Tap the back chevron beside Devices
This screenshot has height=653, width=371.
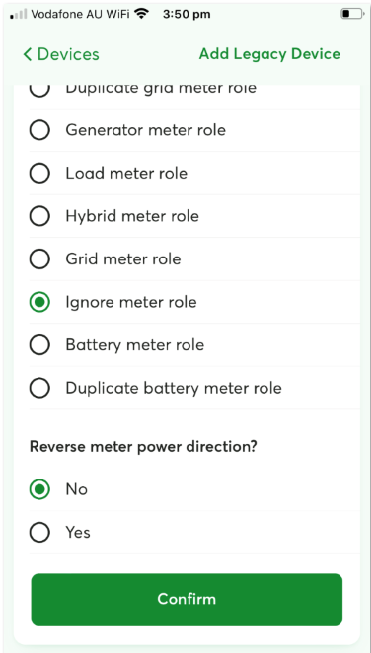(27, 54)
